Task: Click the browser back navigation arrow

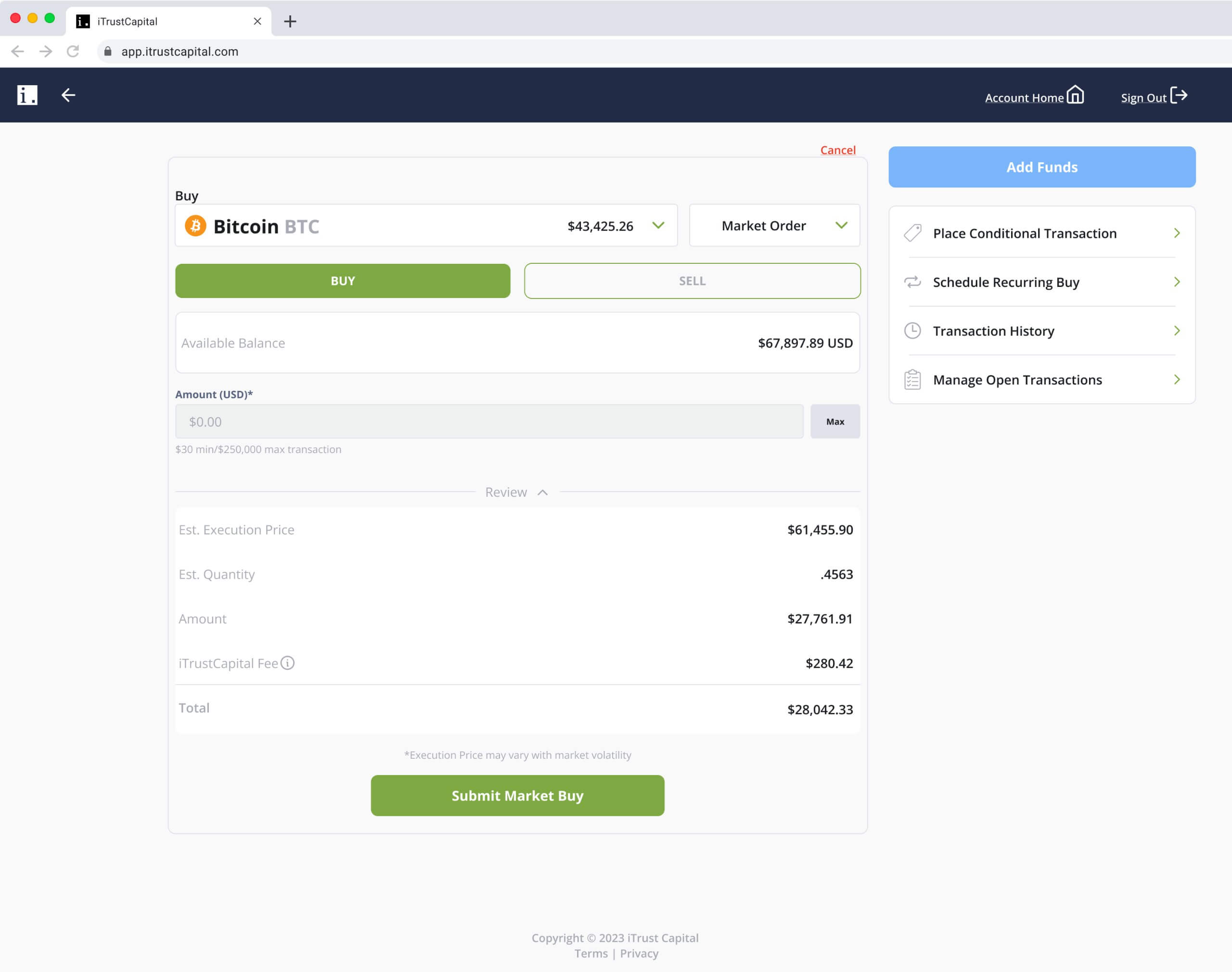Action: point(18,51)
